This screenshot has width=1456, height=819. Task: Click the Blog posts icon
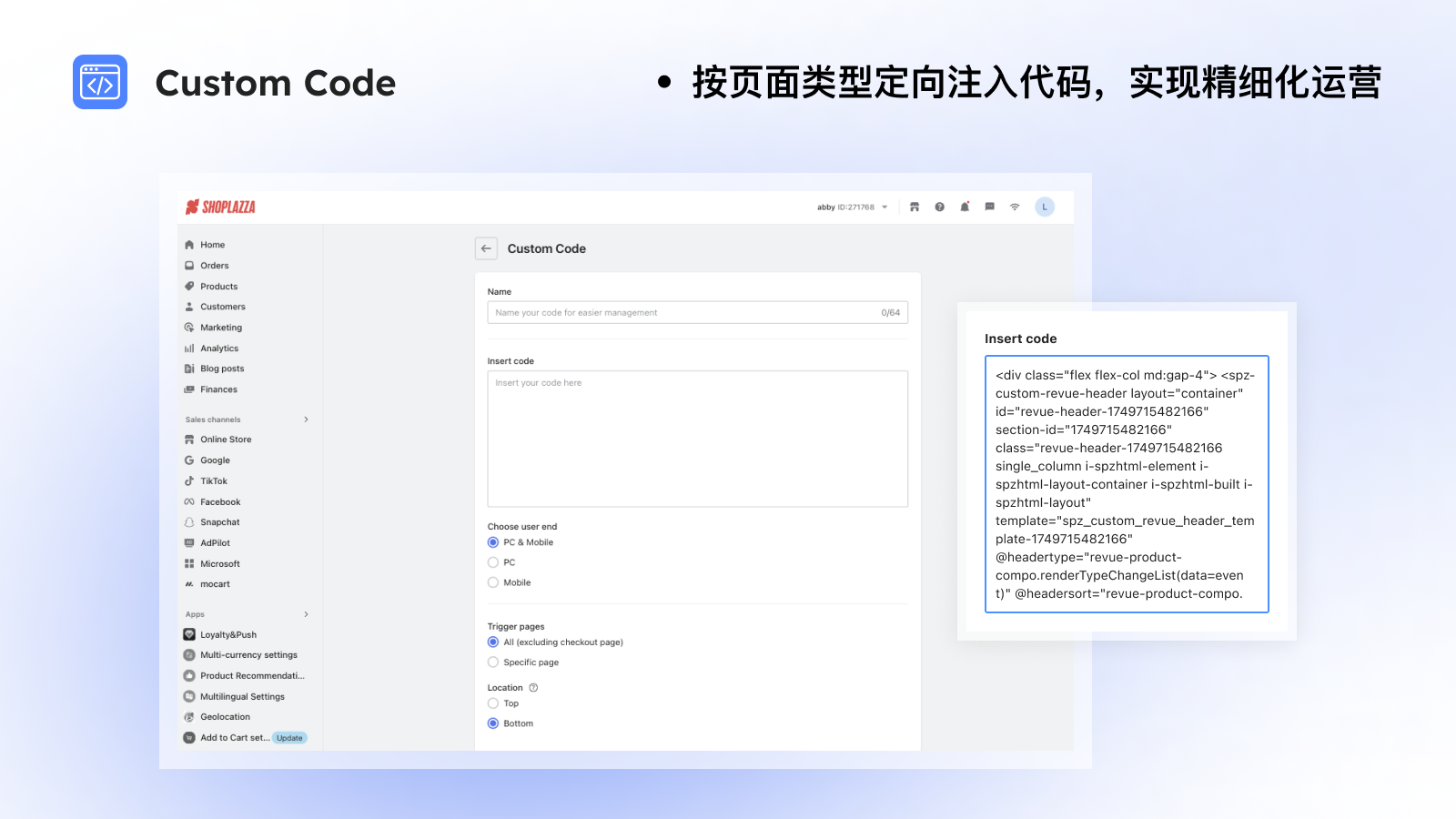(189, 369)
